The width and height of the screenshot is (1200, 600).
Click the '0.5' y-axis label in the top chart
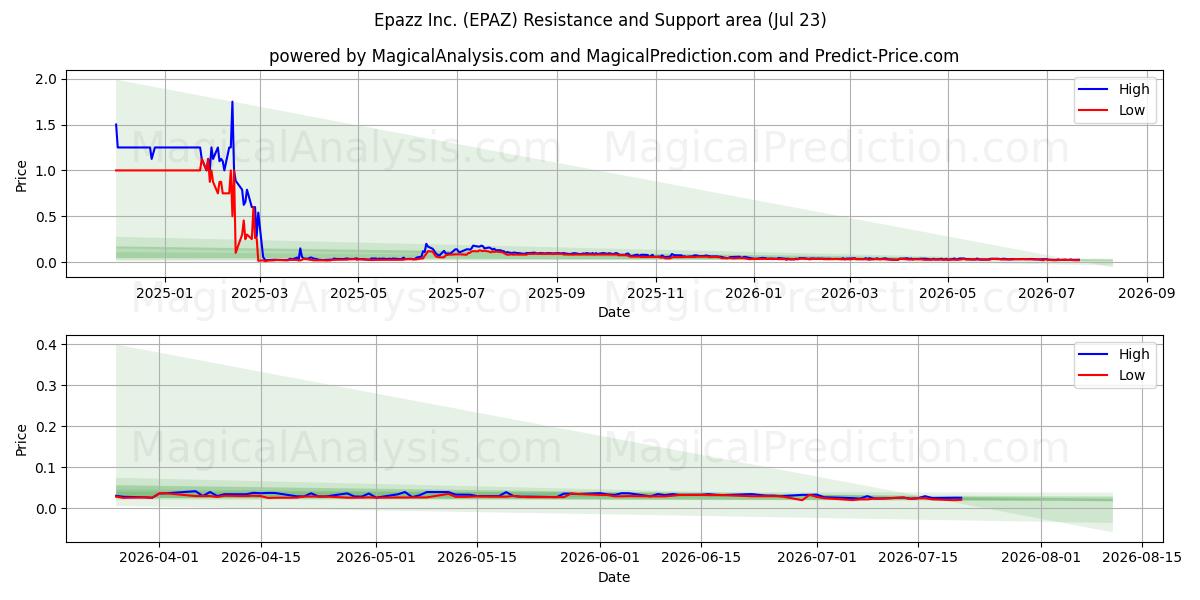47,217
